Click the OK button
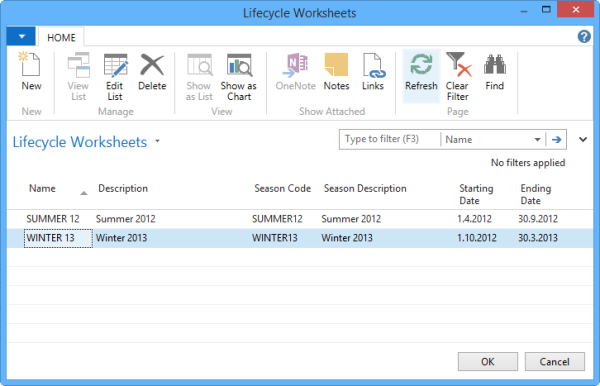This screenshot has height=386, width=600. [x=488, y=362]
